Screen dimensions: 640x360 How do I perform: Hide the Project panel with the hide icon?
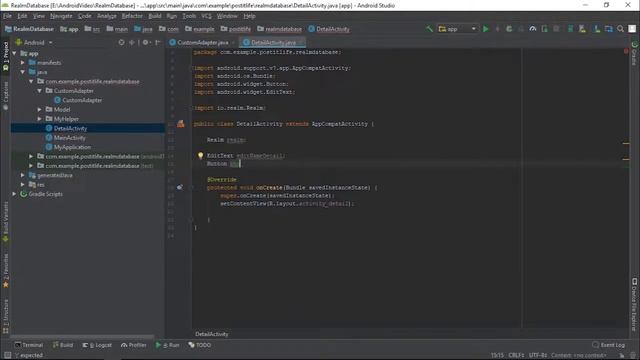(158, 42)
